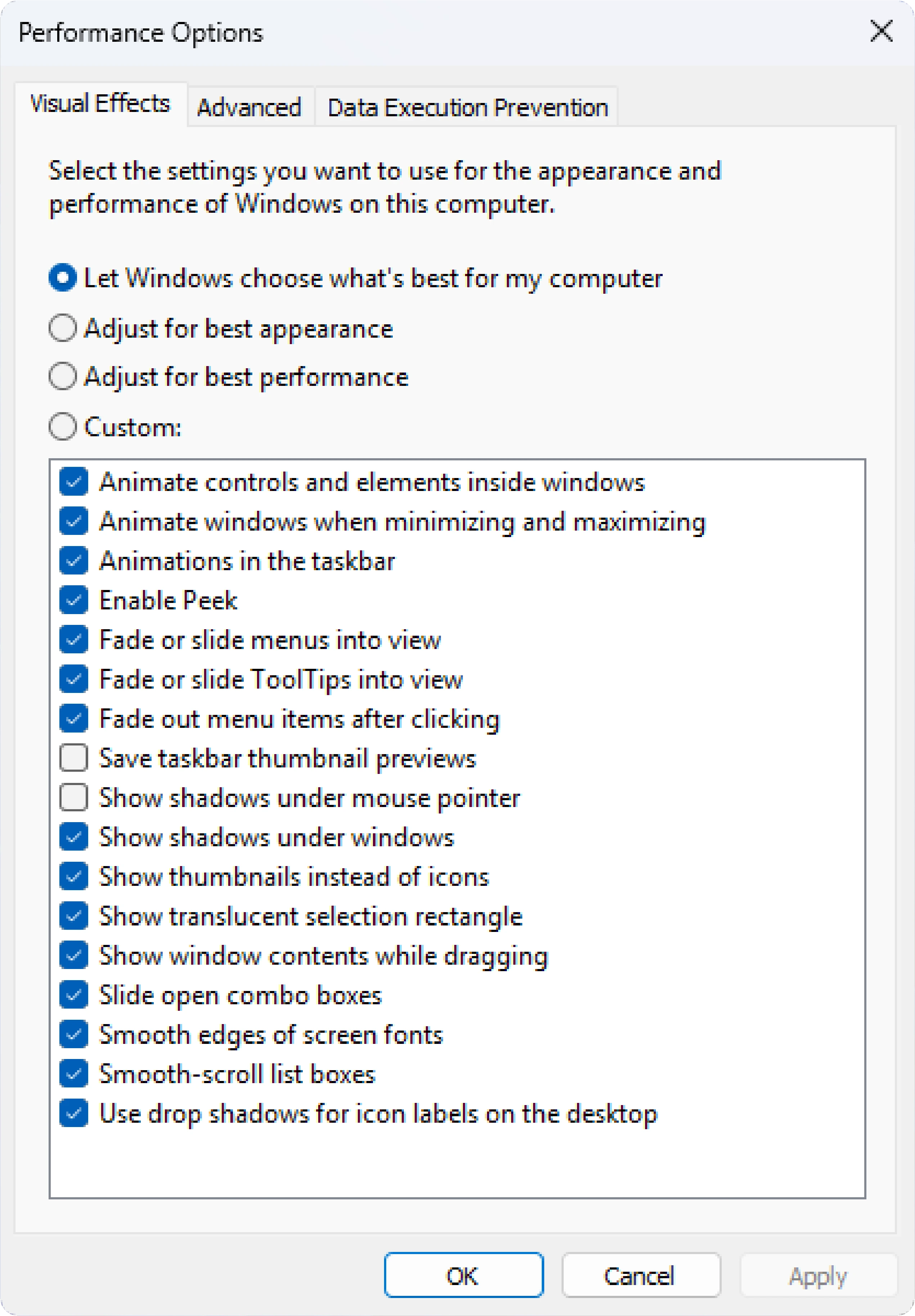The width and height of the screenshot is (915, 1316).
Task: Switch to the Advanced tab
Action: pyautogui.click(x=249, y=107)
